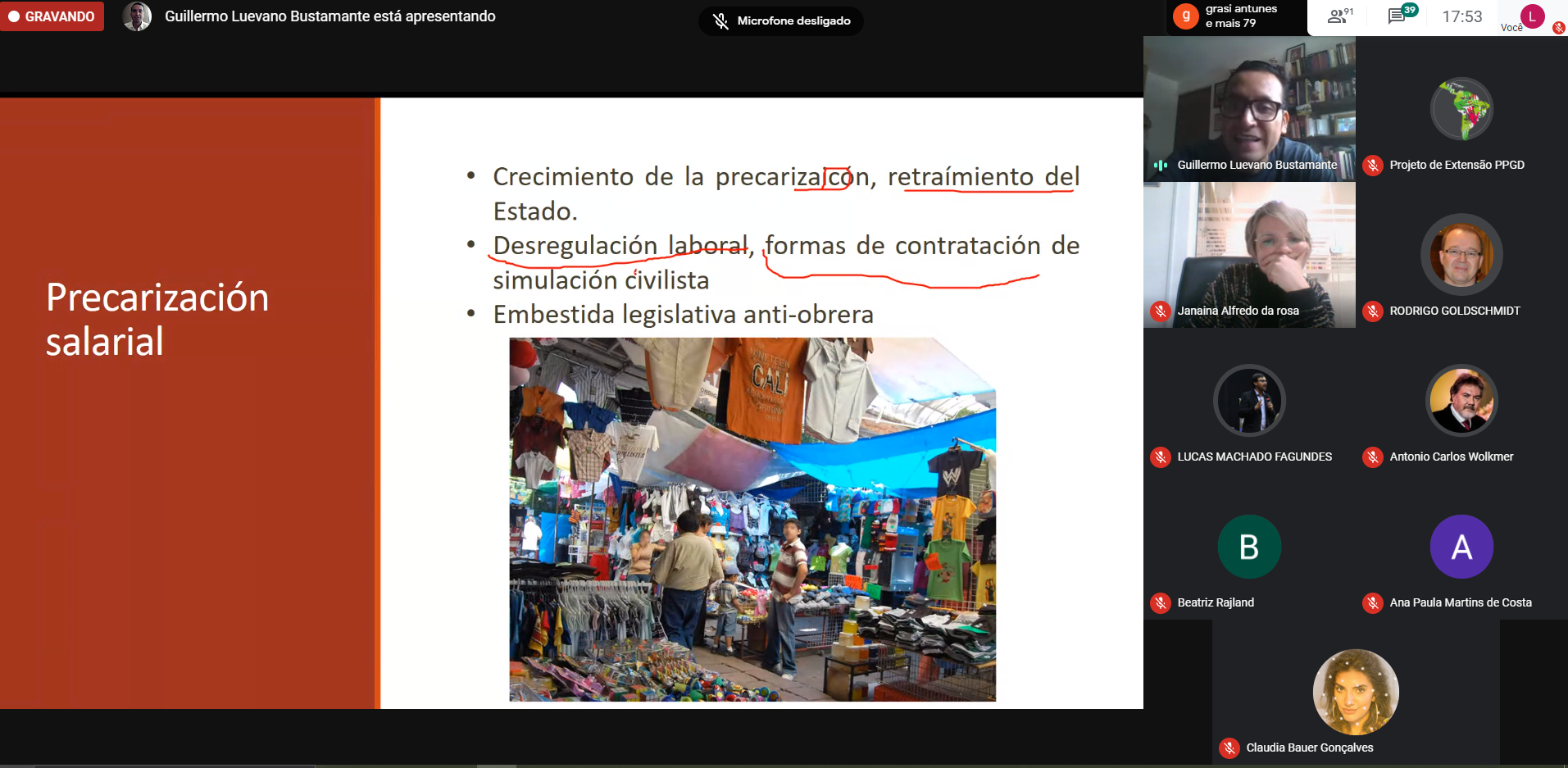Screen dimensions: 1568x768
Task: Click muted mic icon beside Beatriz Rajland
Action: coord(1160,603)
